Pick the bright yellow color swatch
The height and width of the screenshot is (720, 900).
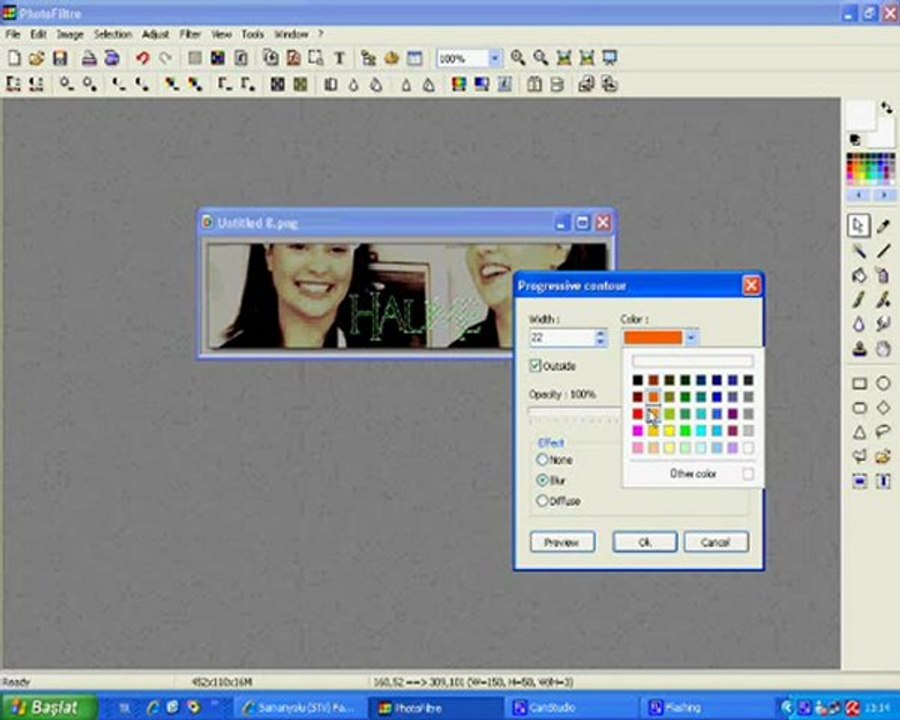point(670,431)
